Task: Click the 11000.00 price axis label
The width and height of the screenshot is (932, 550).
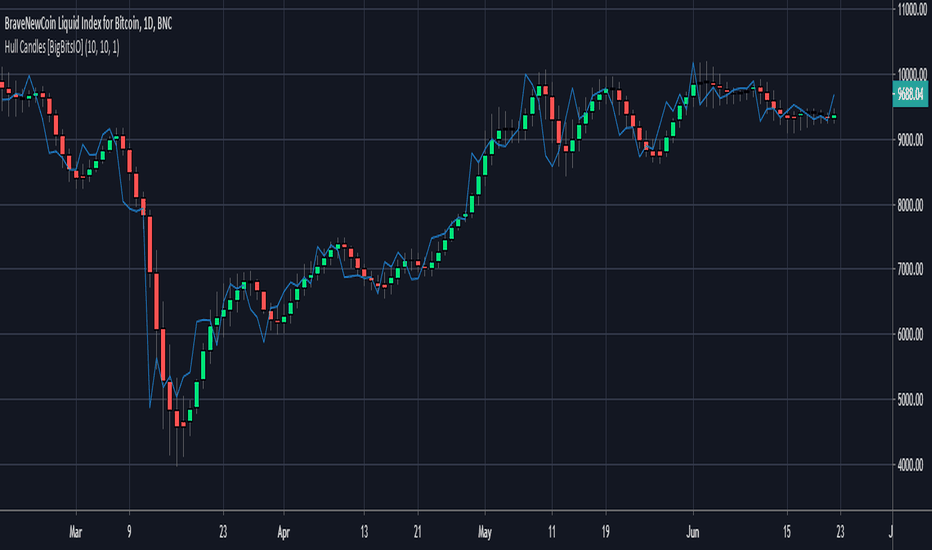Action: pos(912,10)
